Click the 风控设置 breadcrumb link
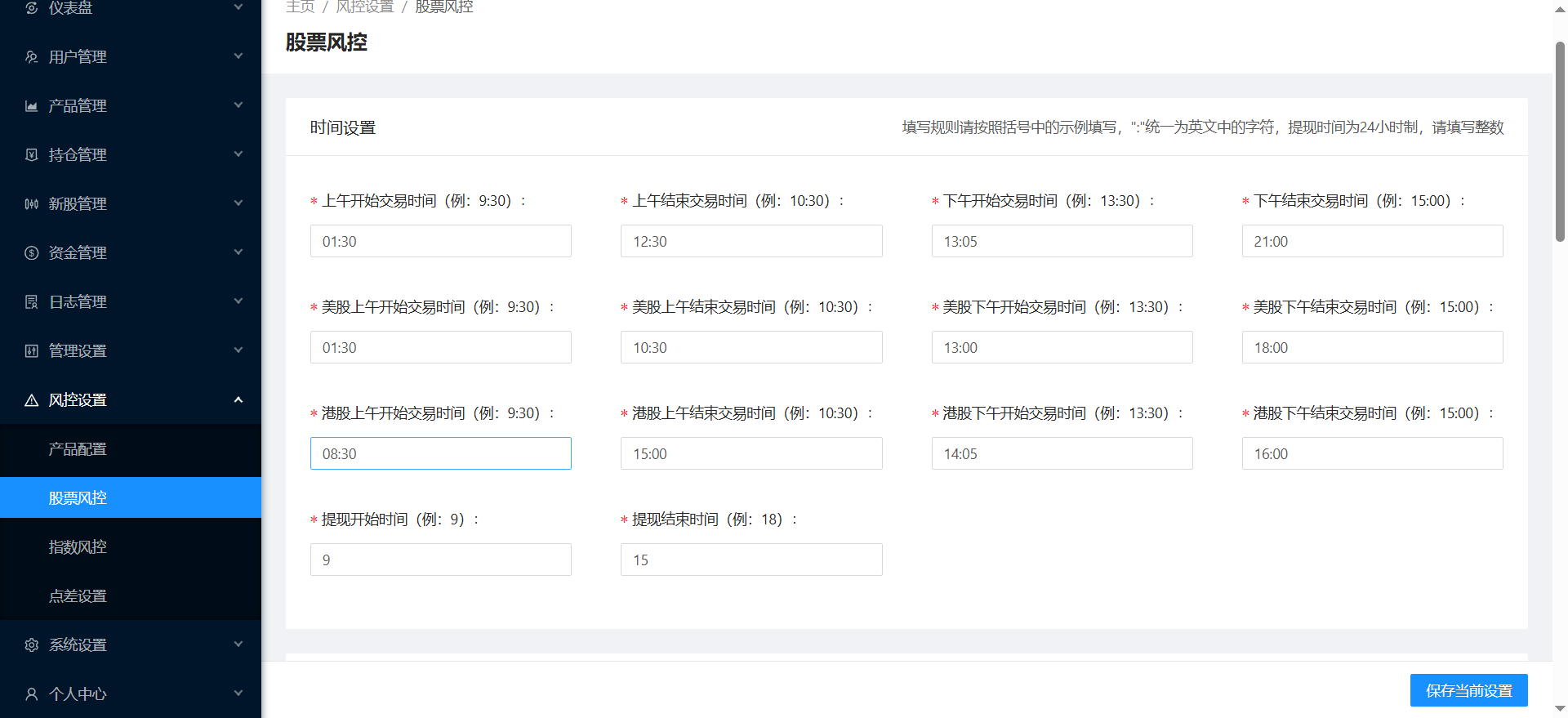 pyautogui.click(x=364, y=7)
